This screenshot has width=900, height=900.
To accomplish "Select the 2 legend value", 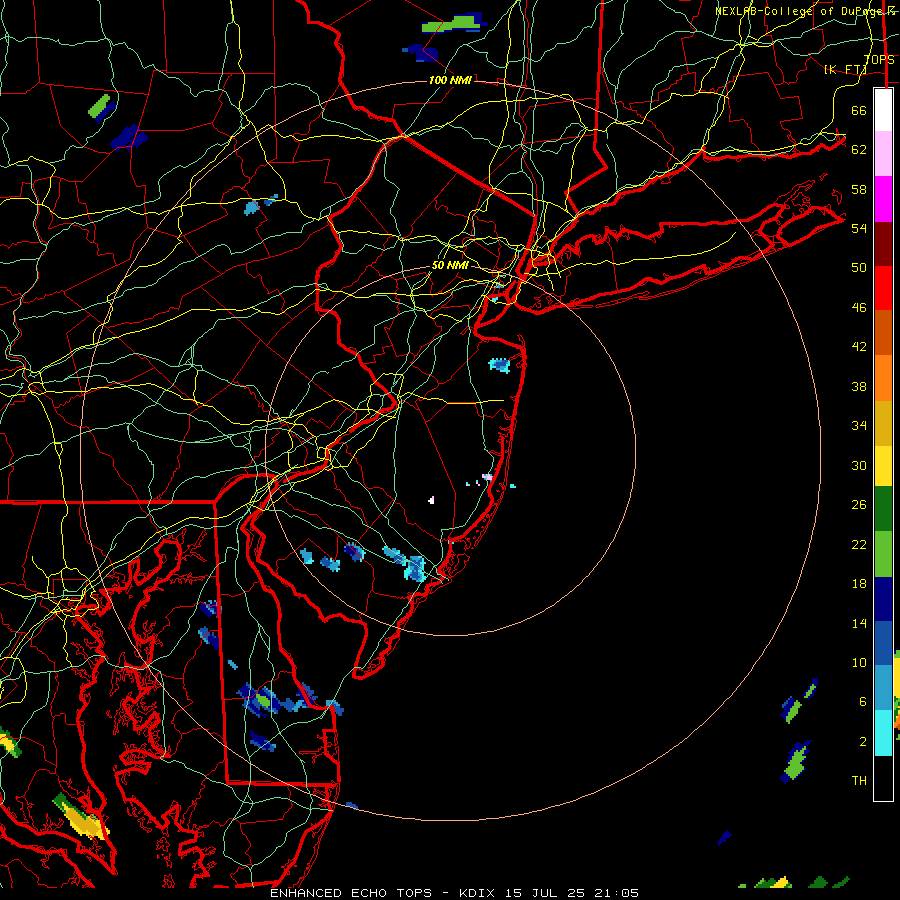I will pos(862,742).
